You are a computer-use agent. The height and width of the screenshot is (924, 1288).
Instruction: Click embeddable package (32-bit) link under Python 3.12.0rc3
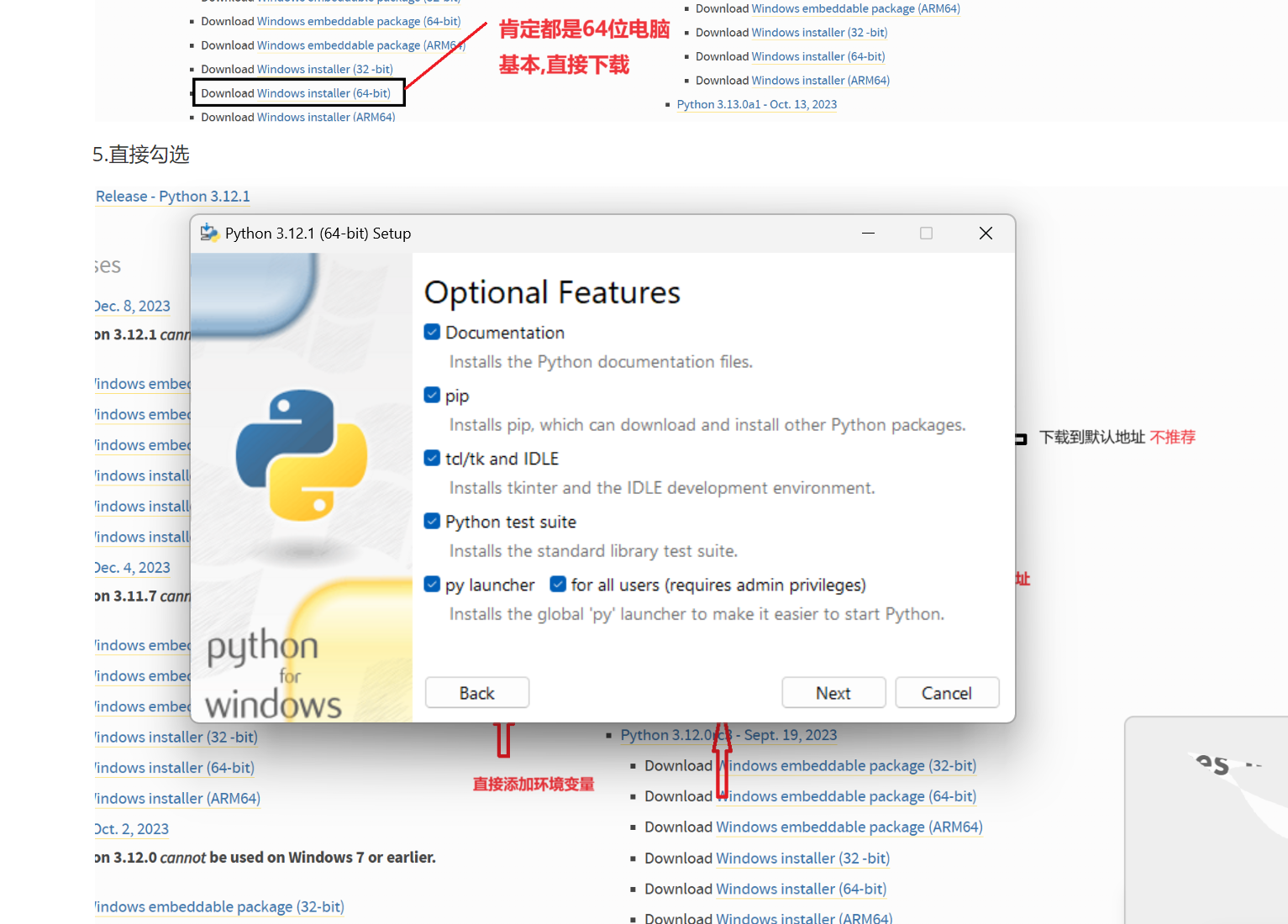click(846, 766)
